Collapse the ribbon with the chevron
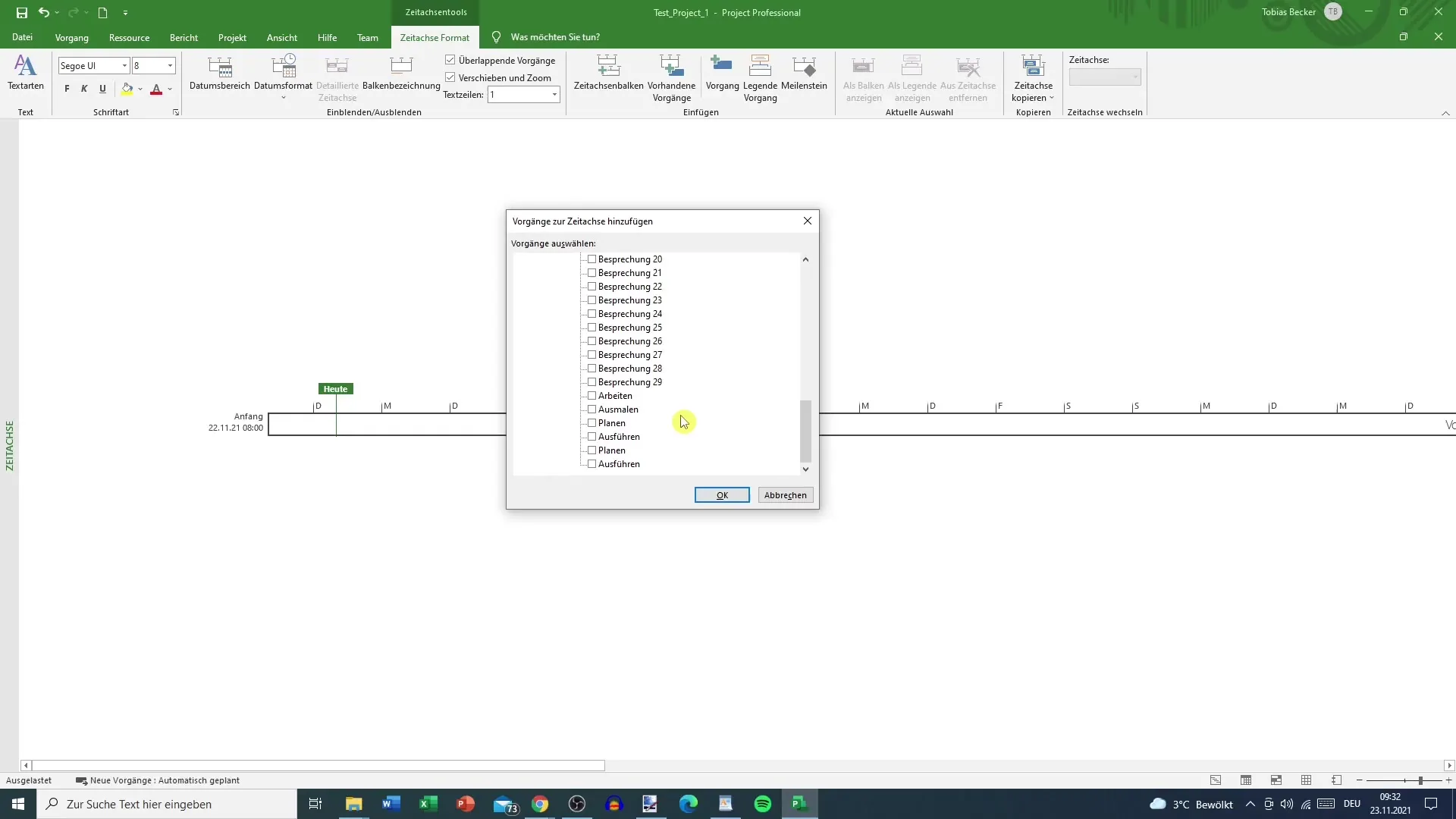The width and height of the screenshot is (1456, 819). (1445, 113)
